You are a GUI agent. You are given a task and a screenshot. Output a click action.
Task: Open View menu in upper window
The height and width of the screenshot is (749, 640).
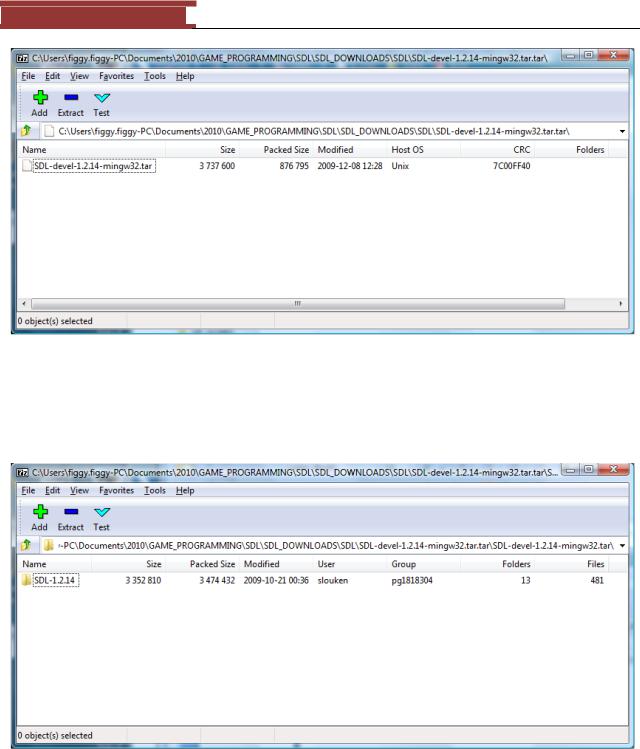79,76
